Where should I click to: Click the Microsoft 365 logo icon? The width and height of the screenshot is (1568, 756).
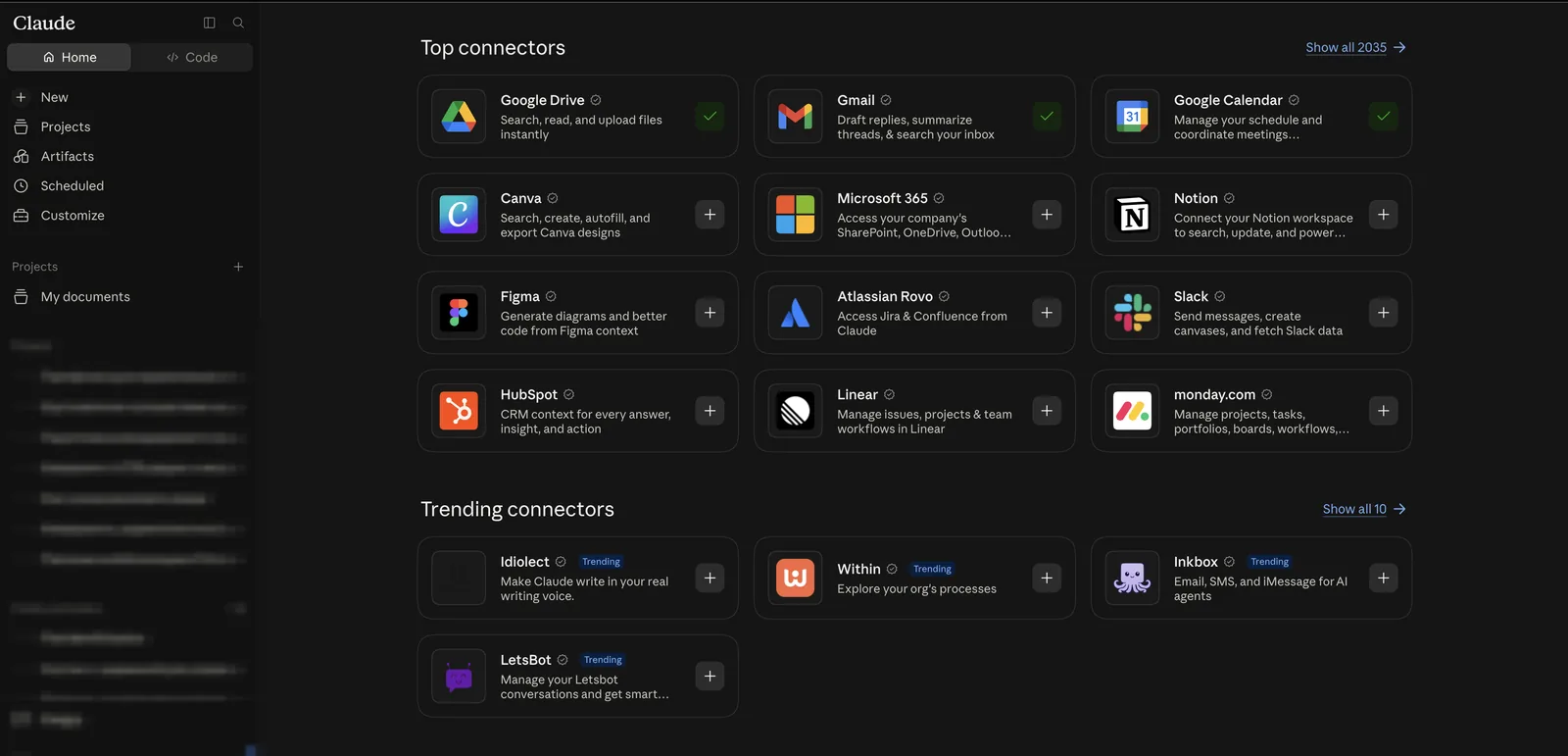click(x=795, y=215)
